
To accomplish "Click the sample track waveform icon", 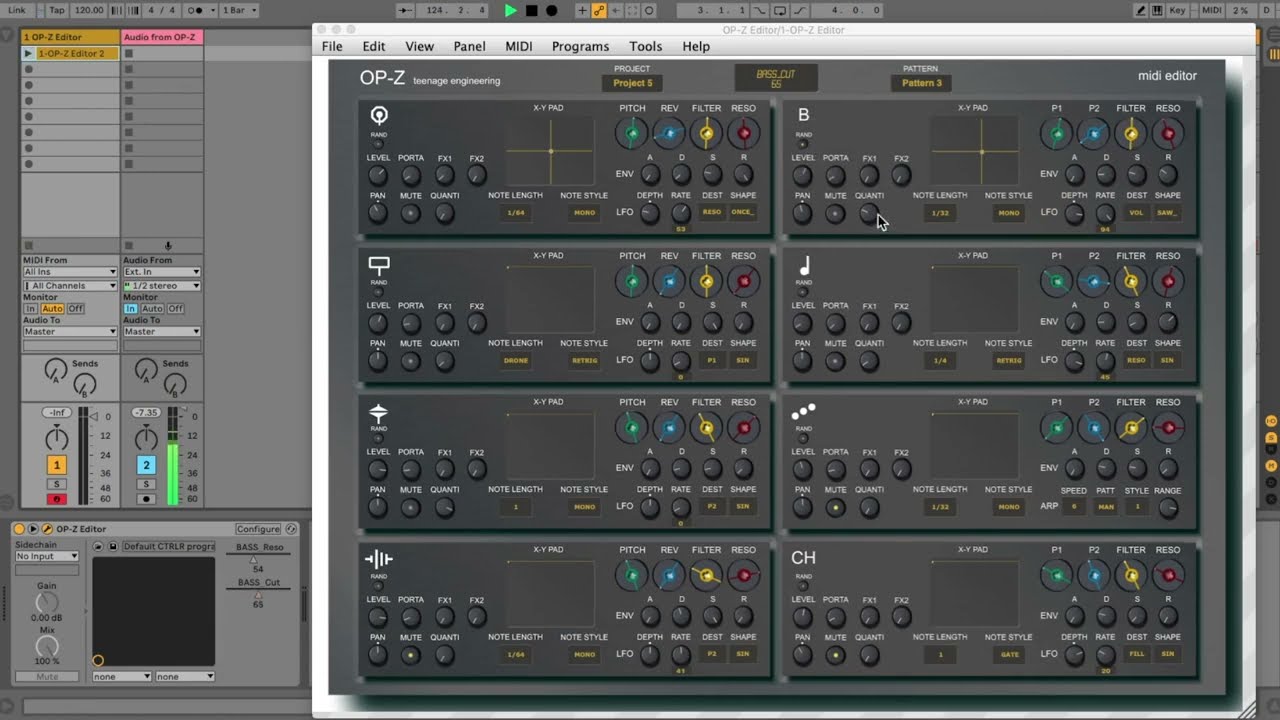I will tap(379, 559).
